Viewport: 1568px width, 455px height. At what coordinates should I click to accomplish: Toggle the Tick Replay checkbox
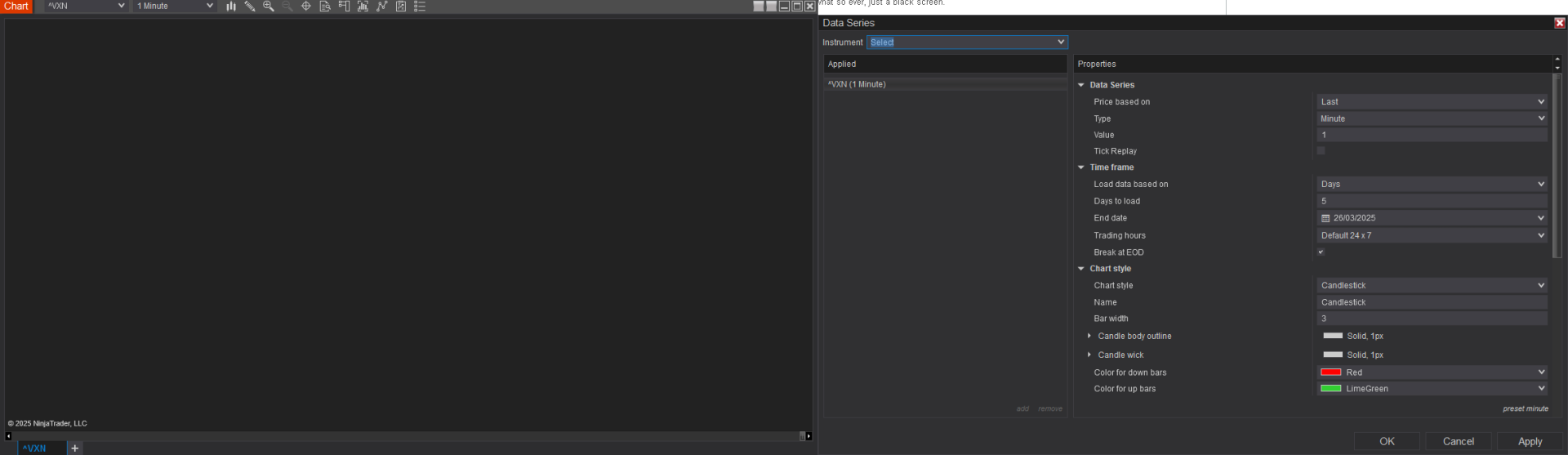[1321, 151]
